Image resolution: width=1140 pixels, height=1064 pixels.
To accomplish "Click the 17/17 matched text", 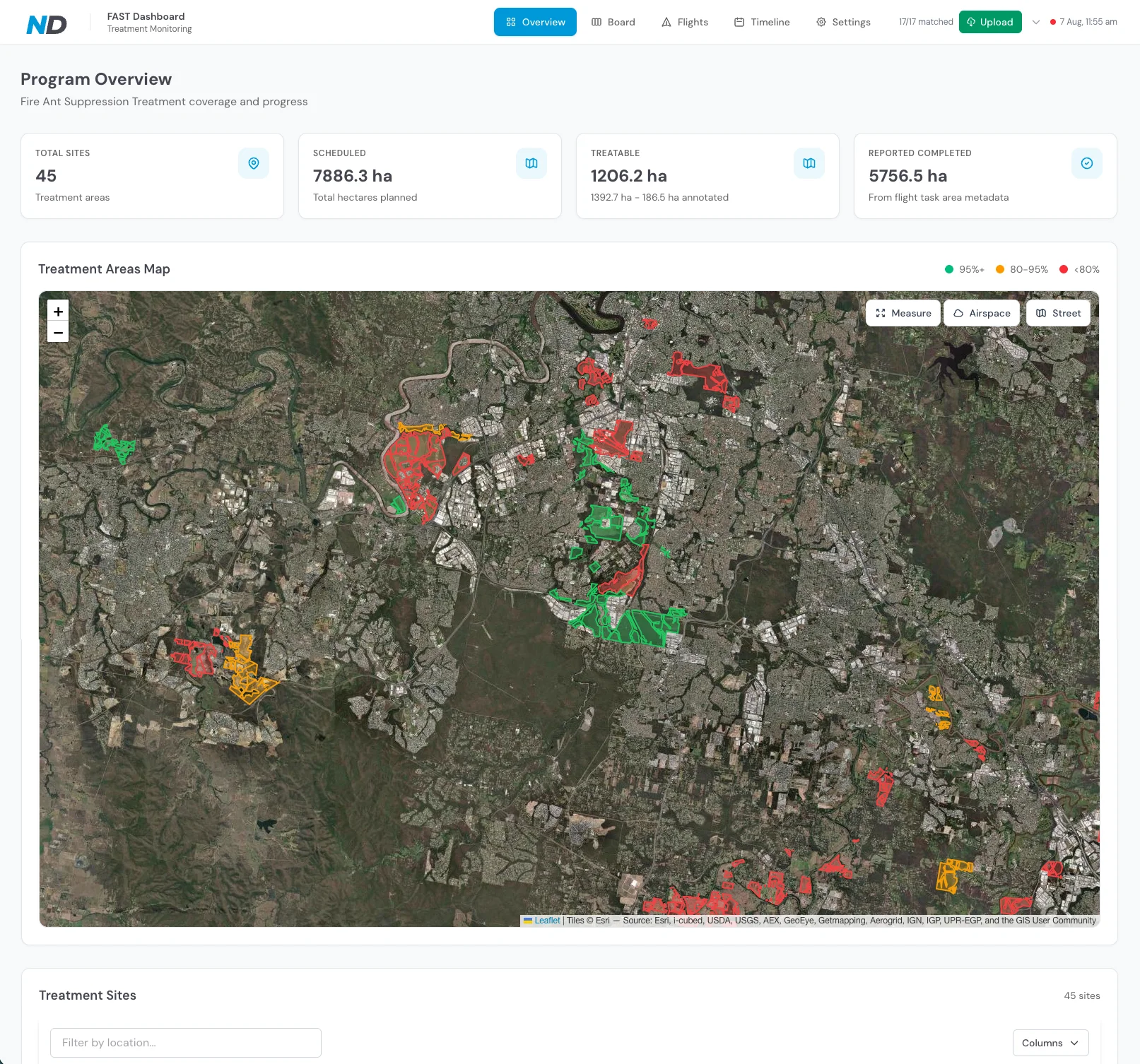I will point(926,22).
